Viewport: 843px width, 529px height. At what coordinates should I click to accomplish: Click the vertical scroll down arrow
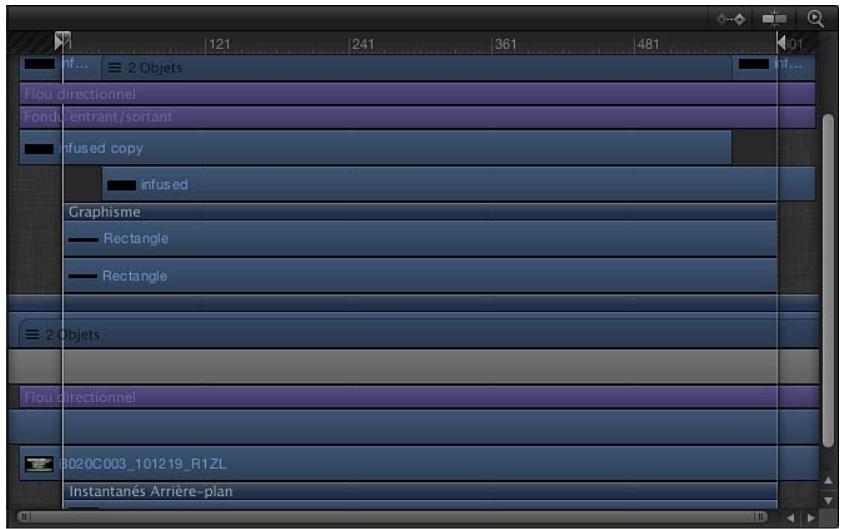[x=828, y=501]
